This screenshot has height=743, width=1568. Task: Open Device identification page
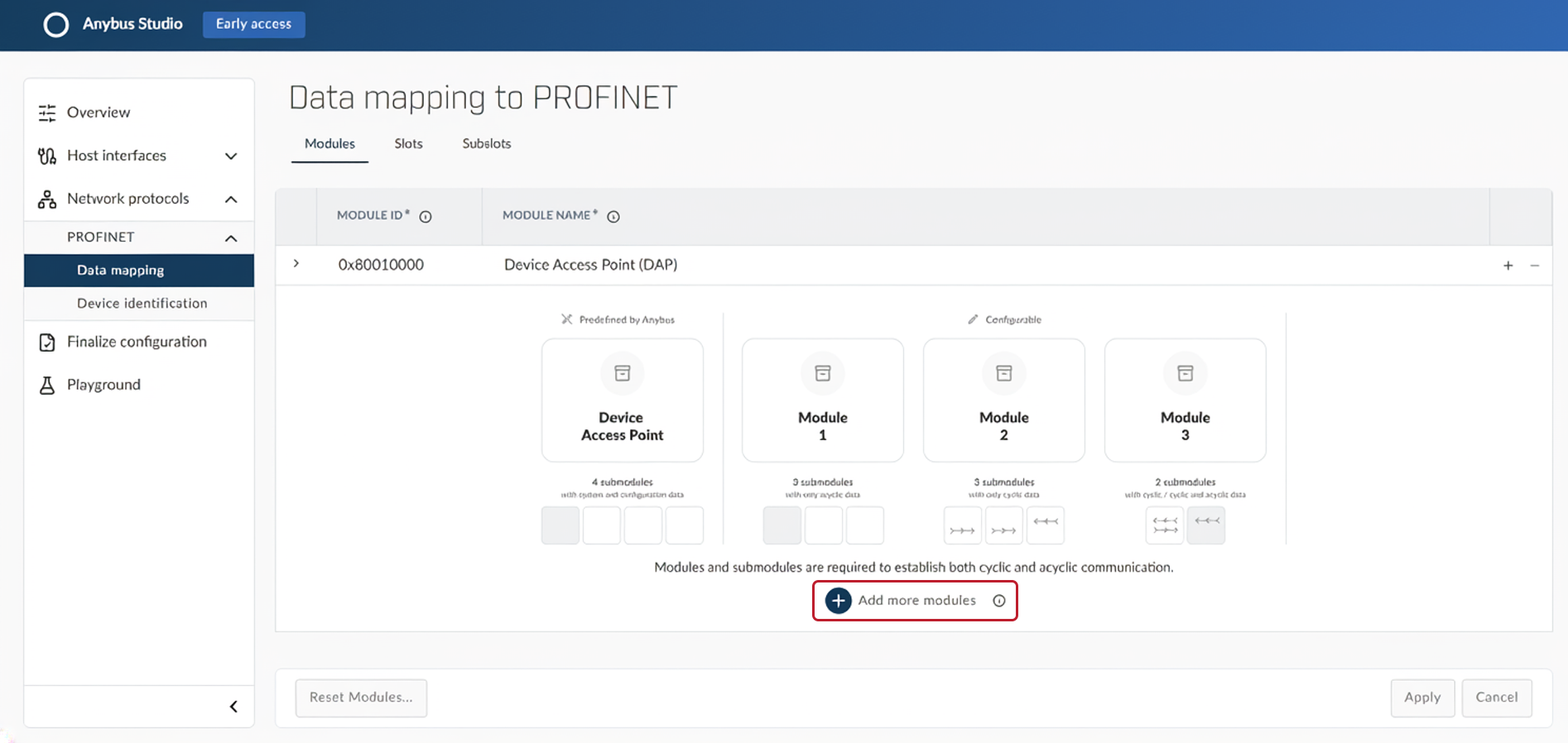[142, 304]
